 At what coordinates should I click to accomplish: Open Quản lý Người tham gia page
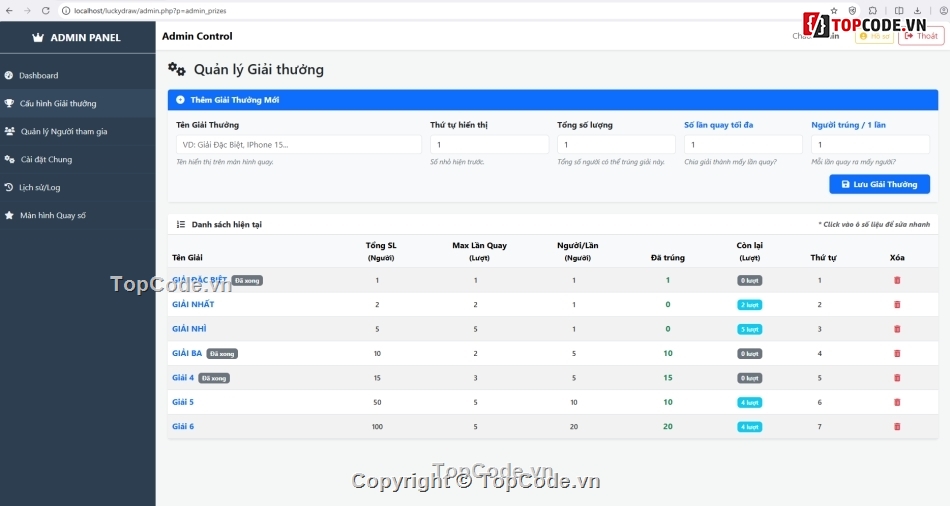(x=63, y=131)
